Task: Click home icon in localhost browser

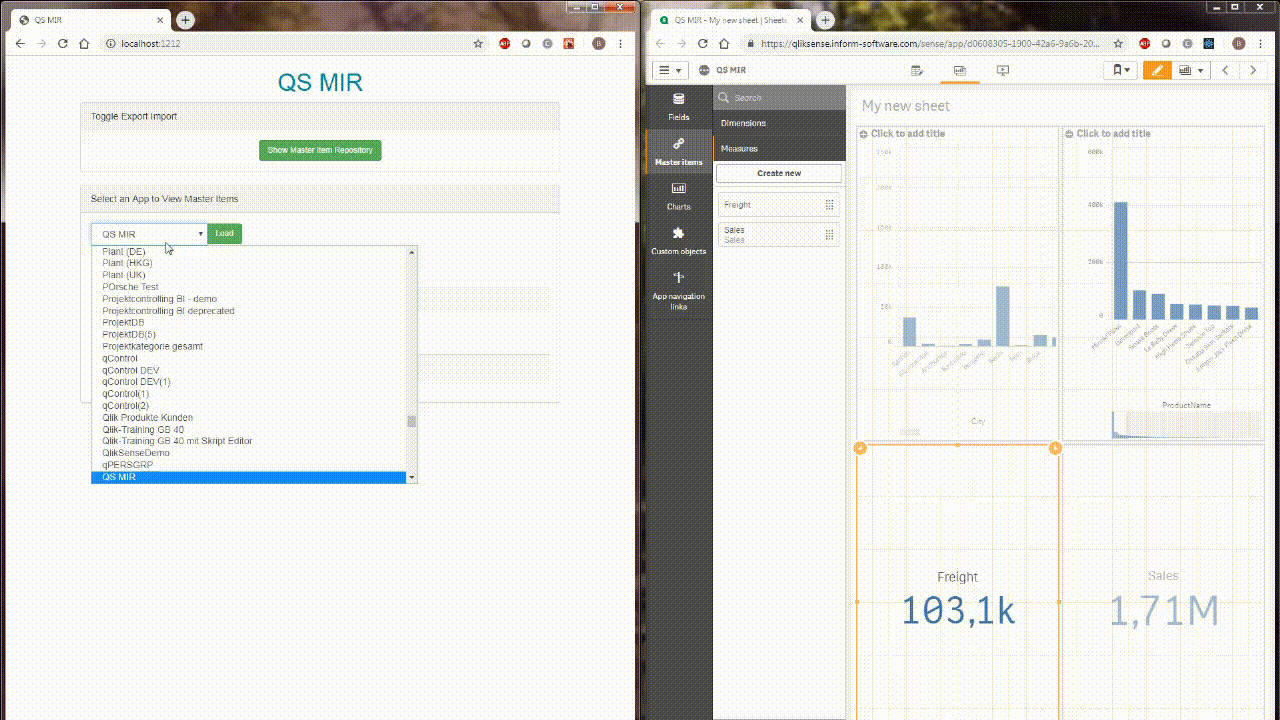Action: coord(84,44)
